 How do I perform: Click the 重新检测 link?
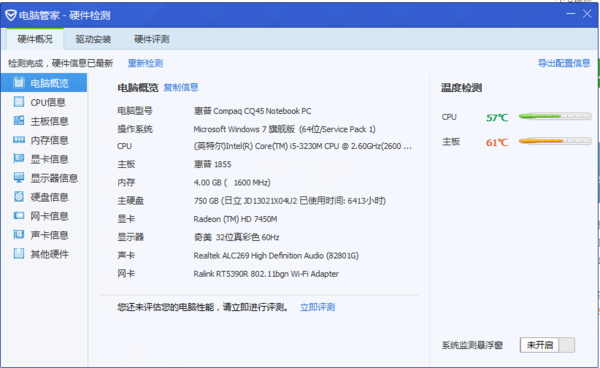pyautogui.click(x=145, y=63)
